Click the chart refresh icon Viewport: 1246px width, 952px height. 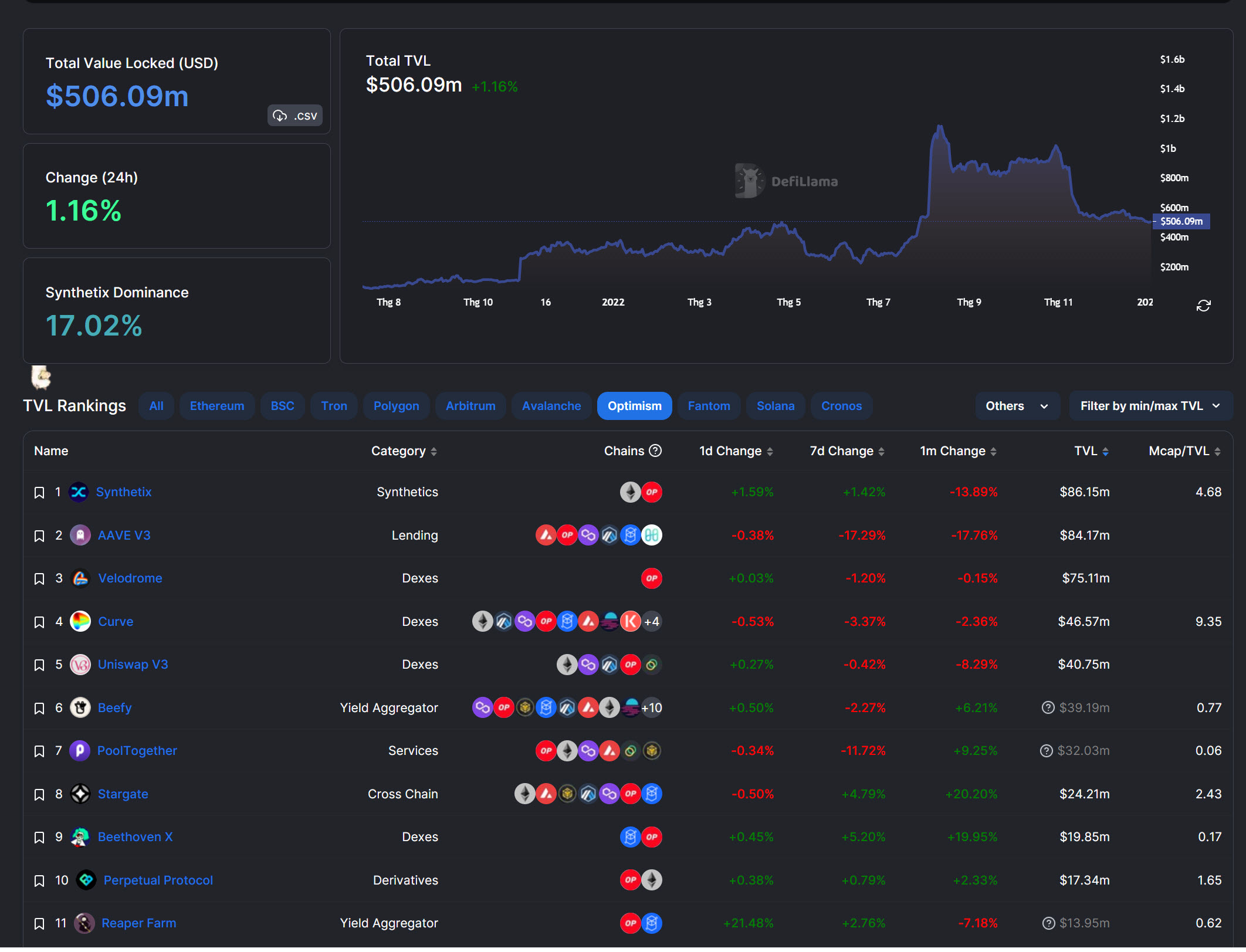tap(1203, 306)
